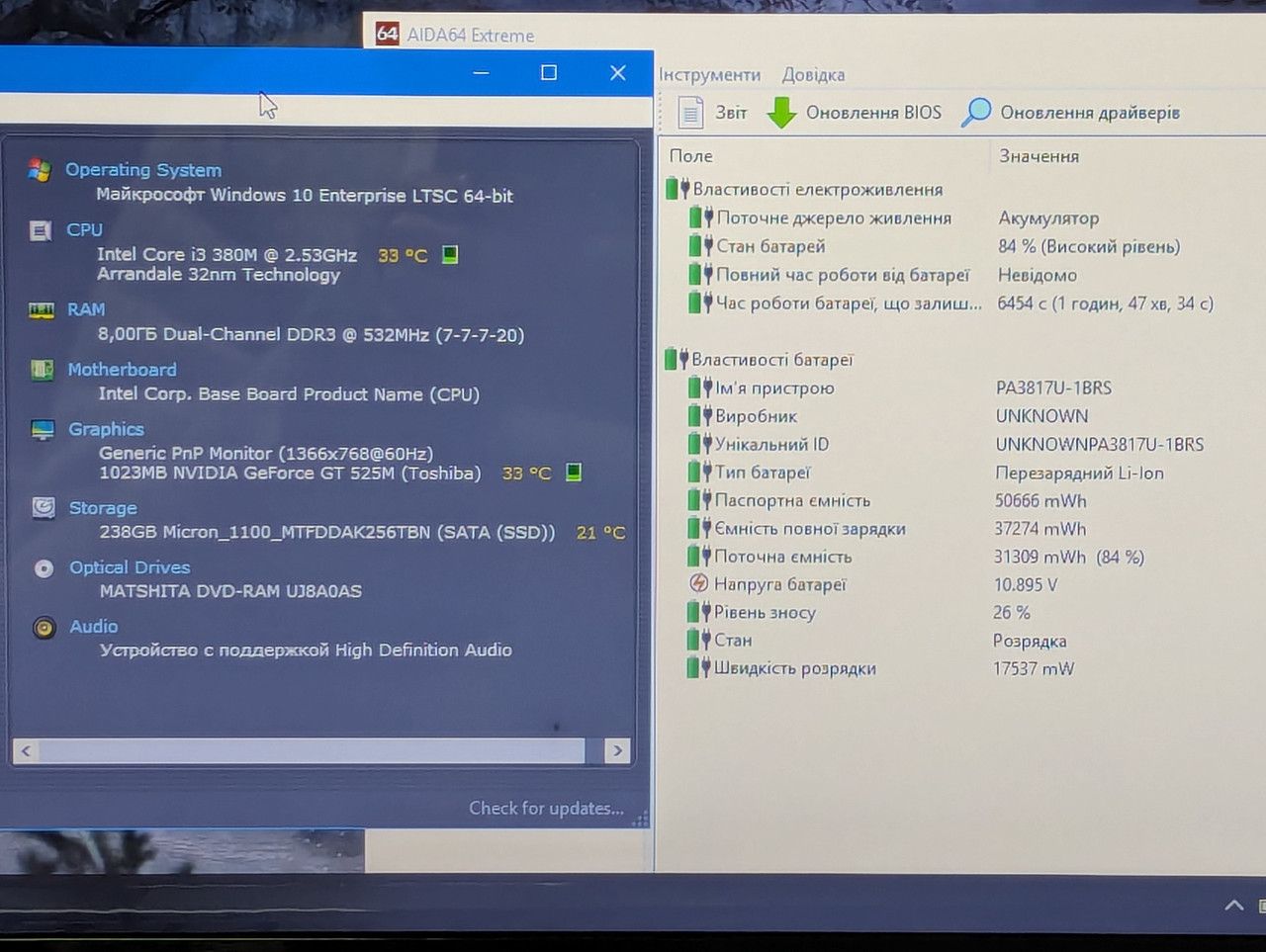Screen dimensions: 1266x952
Task: Click the Graphics monitor icon in Speccy
Action: [43, 429]
